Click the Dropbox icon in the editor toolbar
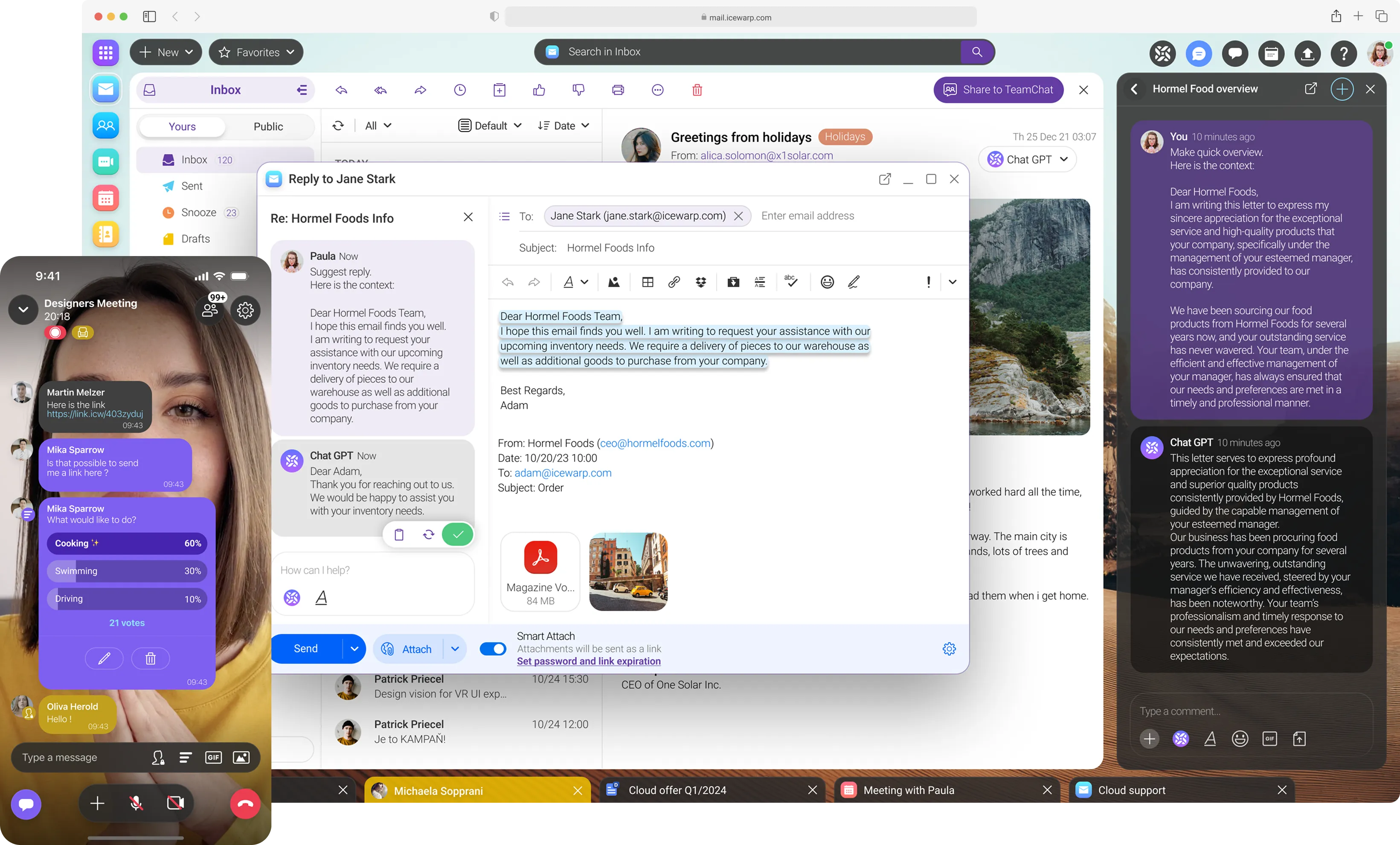The width and height of the screenshot is (1400, 845). (x=700, y=282)
